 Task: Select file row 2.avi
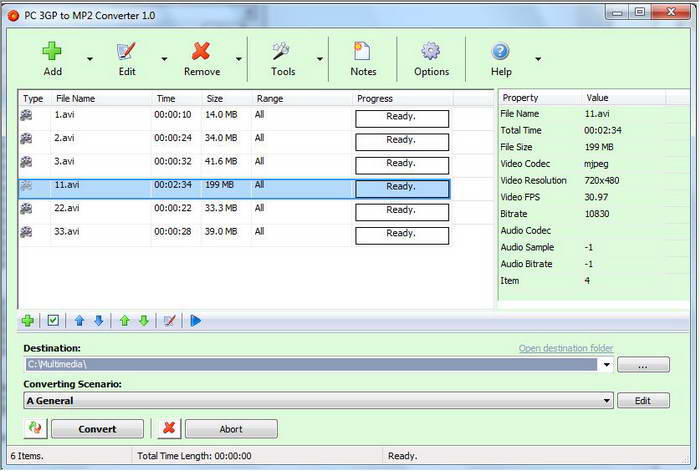pos(234,142)
